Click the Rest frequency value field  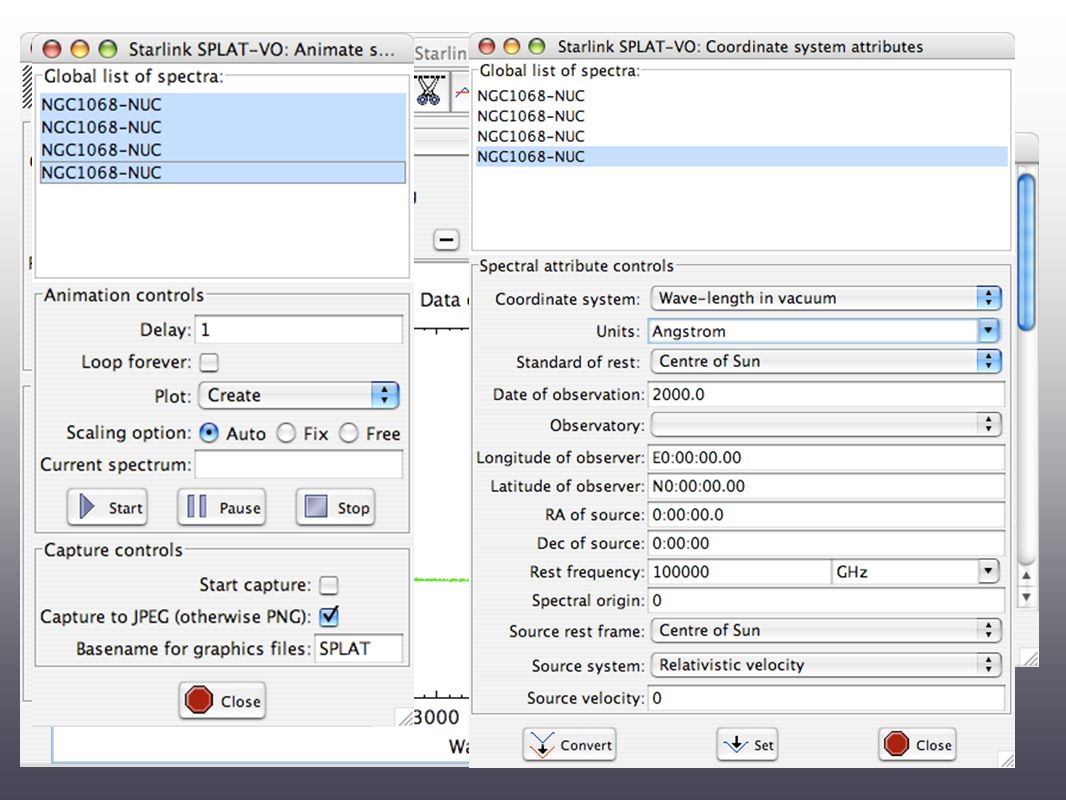click(x=740, y=572)
